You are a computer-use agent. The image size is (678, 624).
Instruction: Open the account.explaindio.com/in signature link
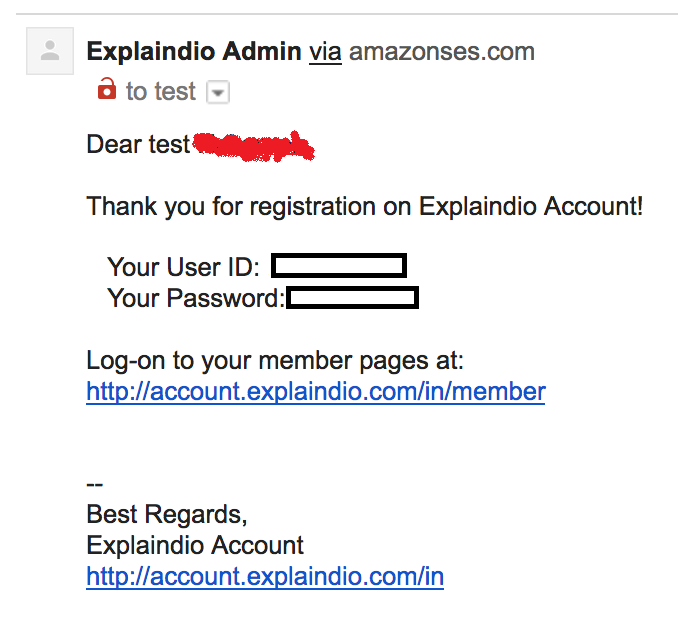pyautogui.click(x=265, y=576)
